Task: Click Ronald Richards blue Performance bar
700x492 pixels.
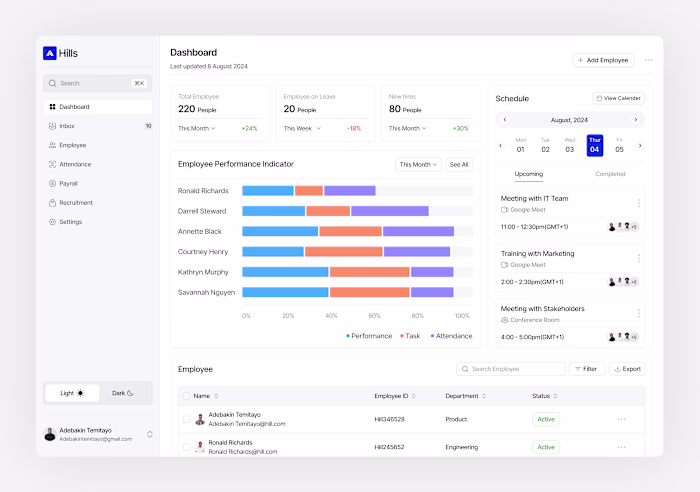Action: 268,191
